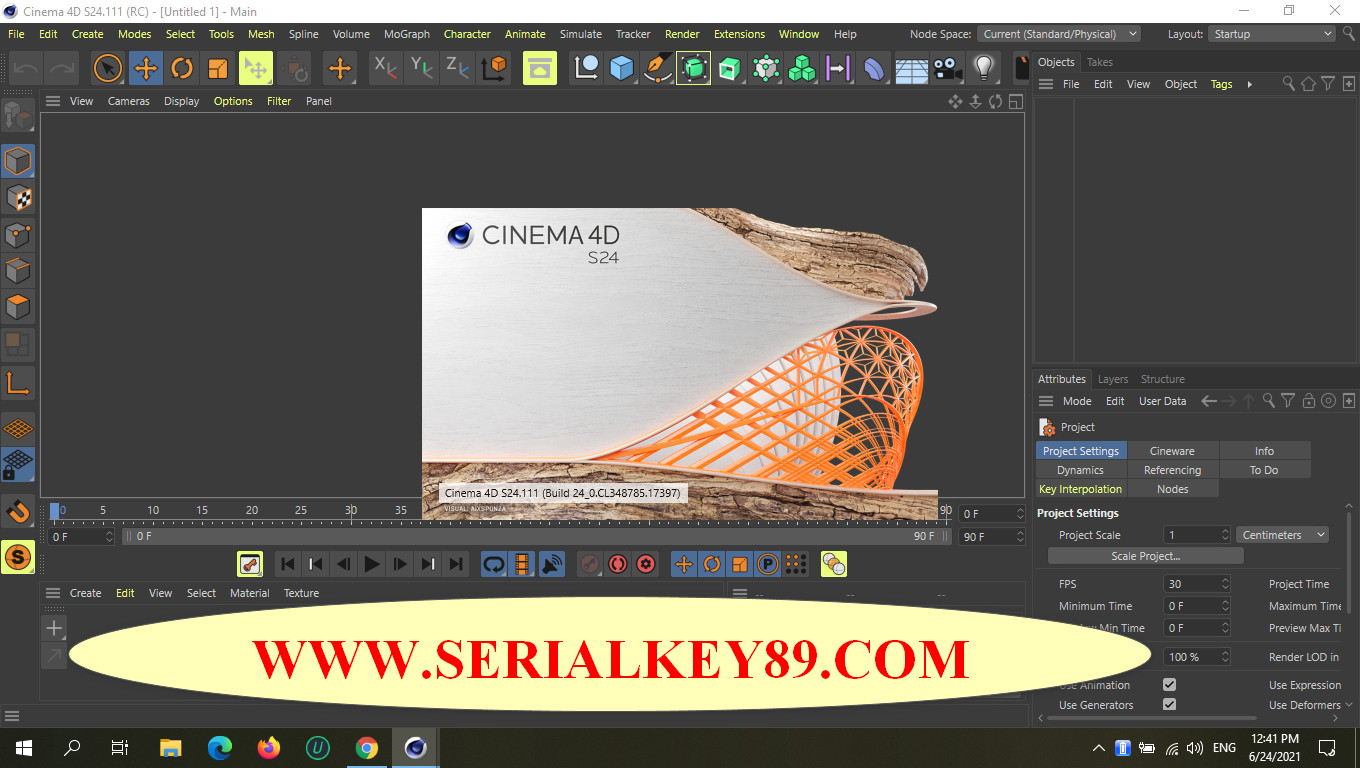This screenshot has height=768, width=1360.
Task: Switch to the Layers tab
Action: [x=1113, y=379]
